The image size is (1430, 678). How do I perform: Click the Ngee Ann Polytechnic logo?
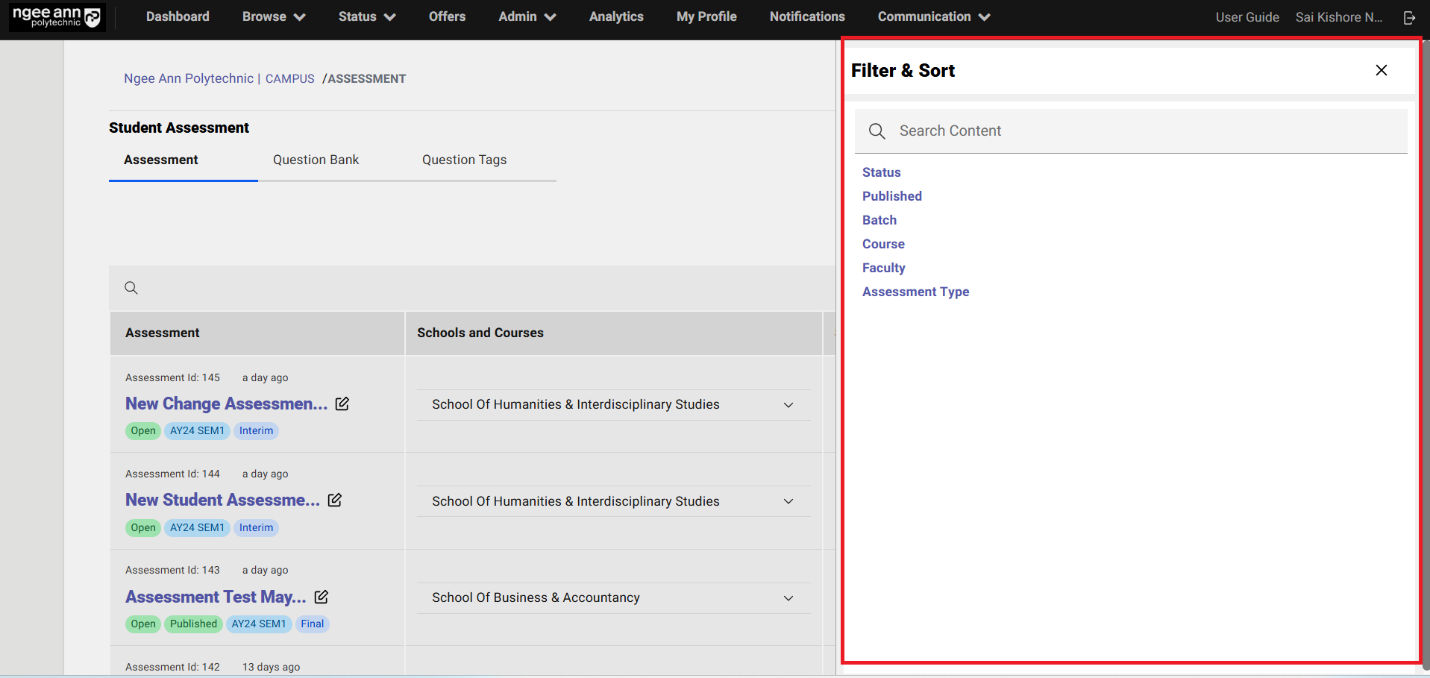coord(56,17)
